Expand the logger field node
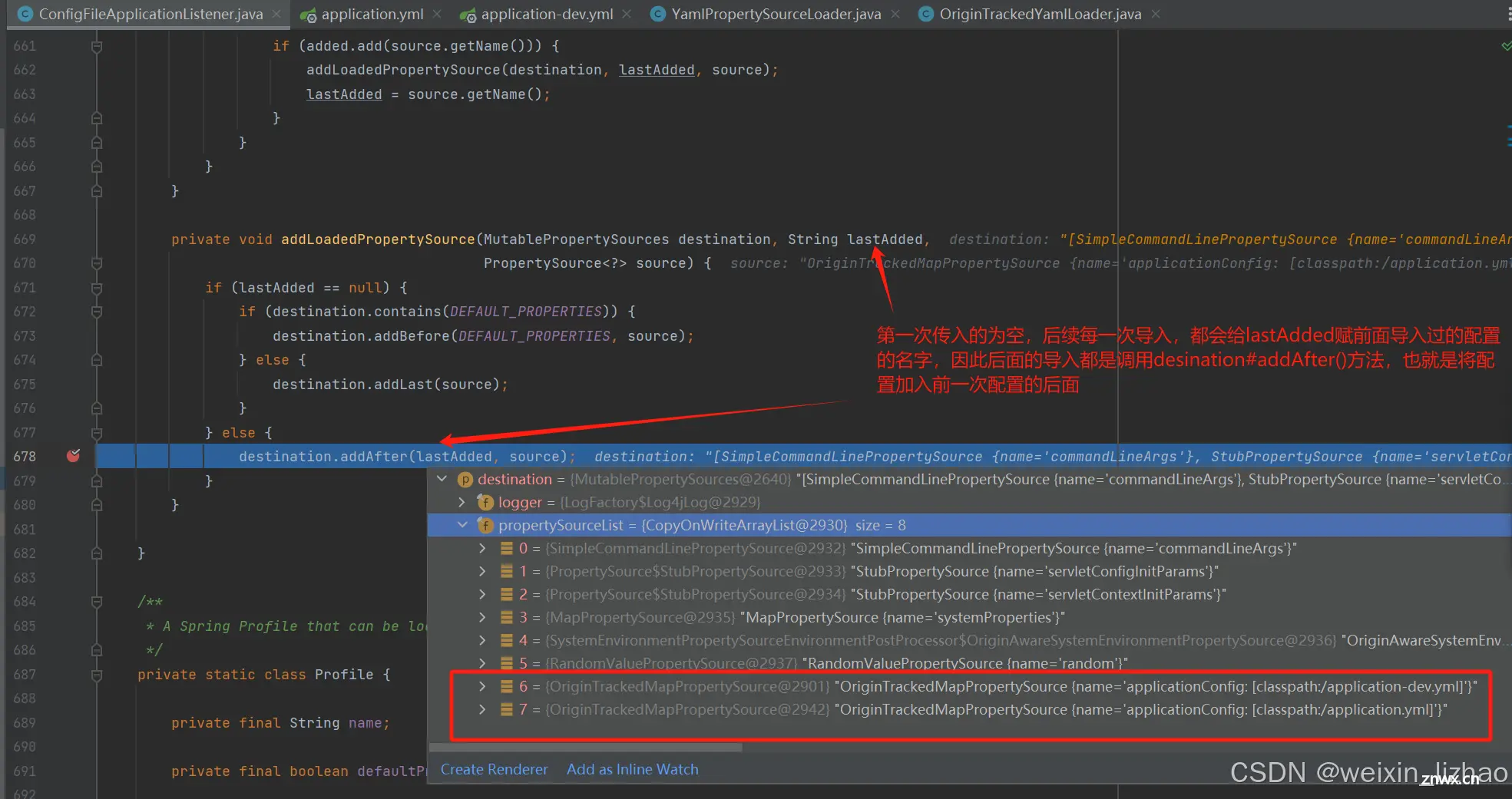This screenshot has width=1512, height=799. pyautogui.click(x=462, y=502)
